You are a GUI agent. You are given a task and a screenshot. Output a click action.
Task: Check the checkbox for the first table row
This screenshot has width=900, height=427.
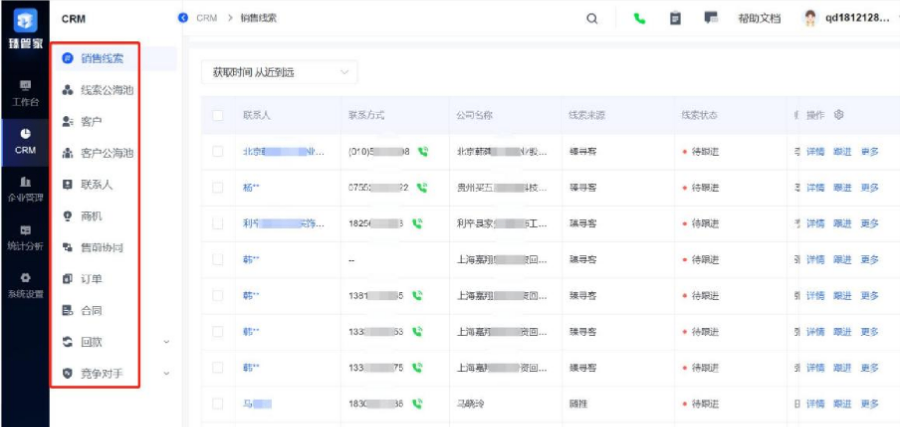[x=218, y=152]
